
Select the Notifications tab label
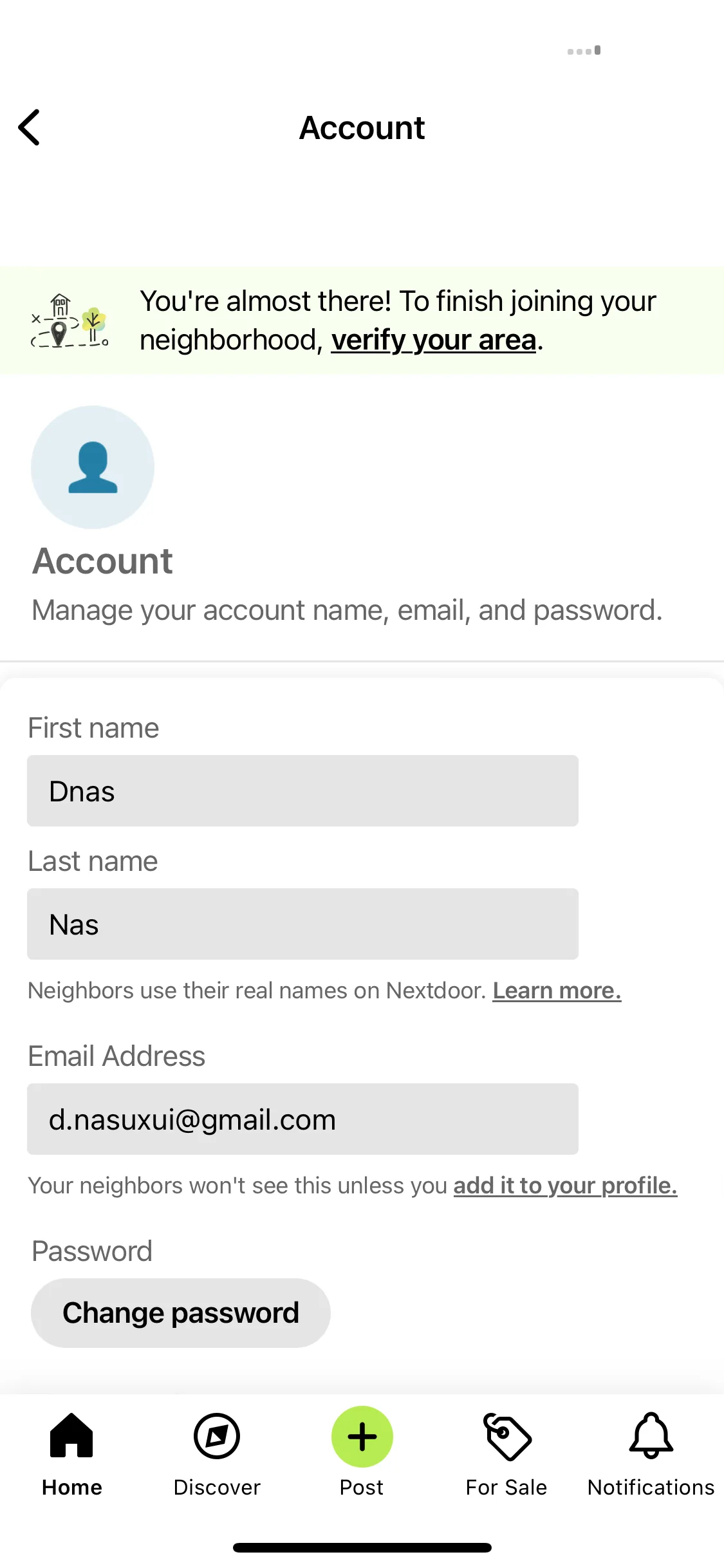[x=651, y=1488]
